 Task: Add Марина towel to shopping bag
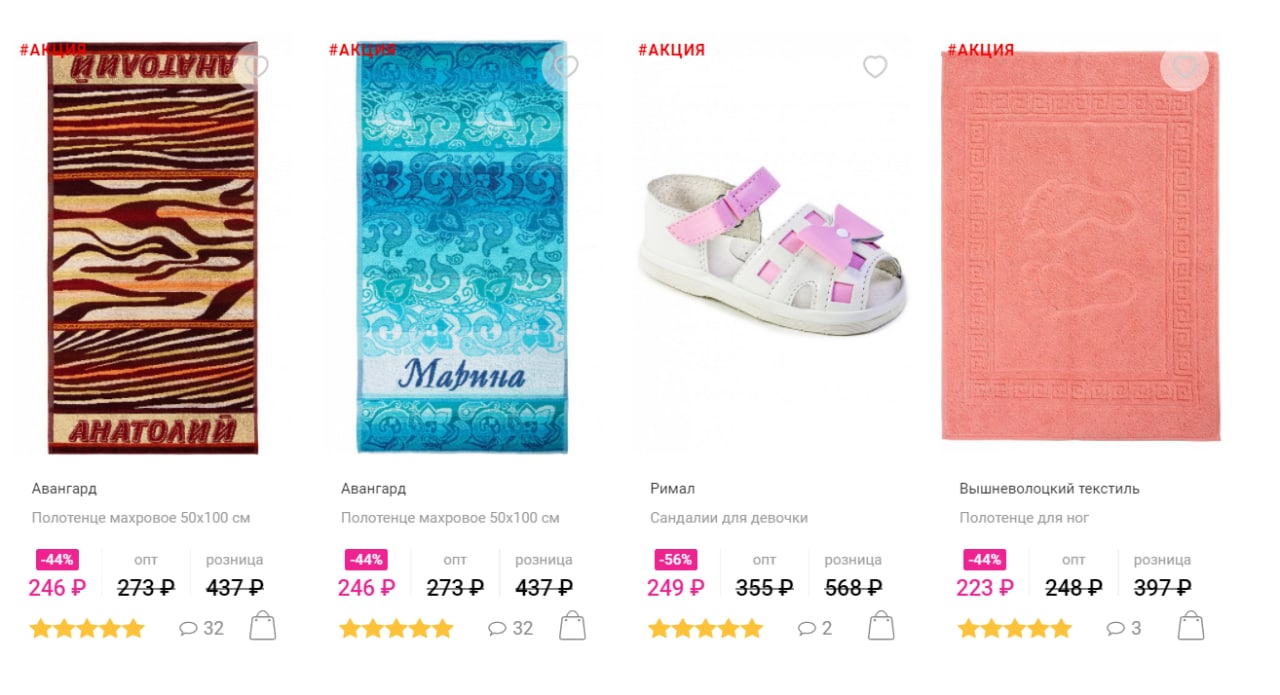(572, 626)
